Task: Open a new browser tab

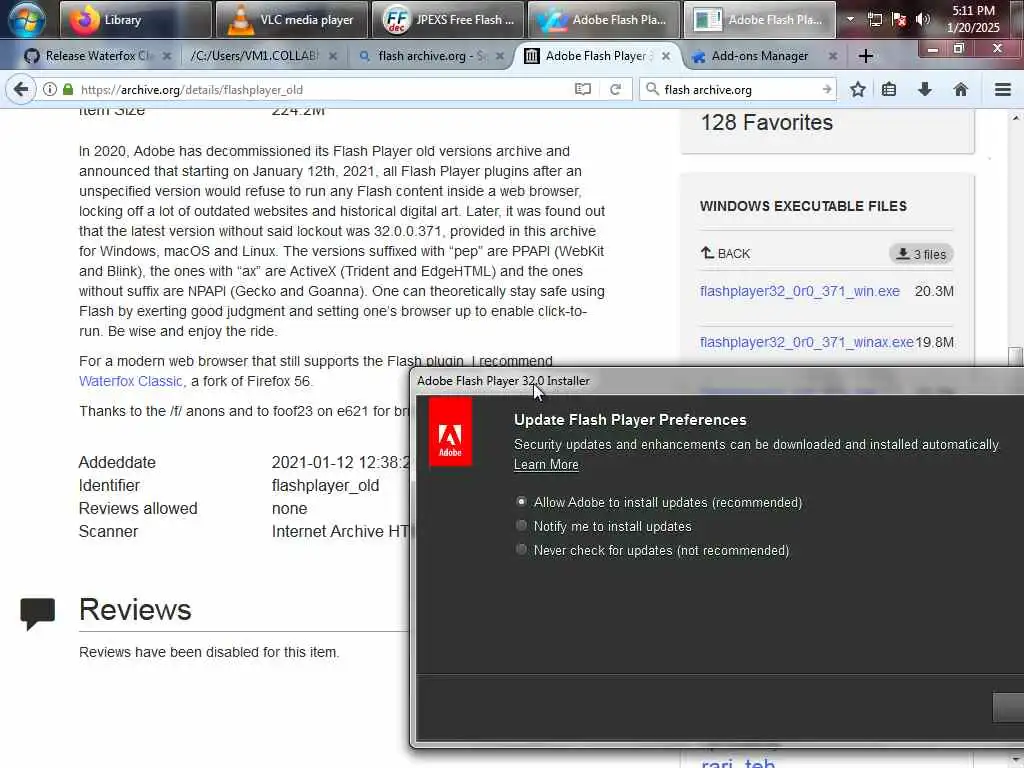Action: [x=865, y=56]
